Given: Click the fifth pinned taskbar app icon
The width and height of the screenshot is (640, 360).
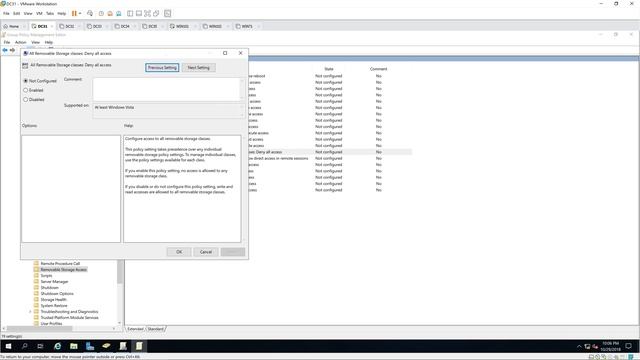Looking at the screenshot, I should coord(123,346).
